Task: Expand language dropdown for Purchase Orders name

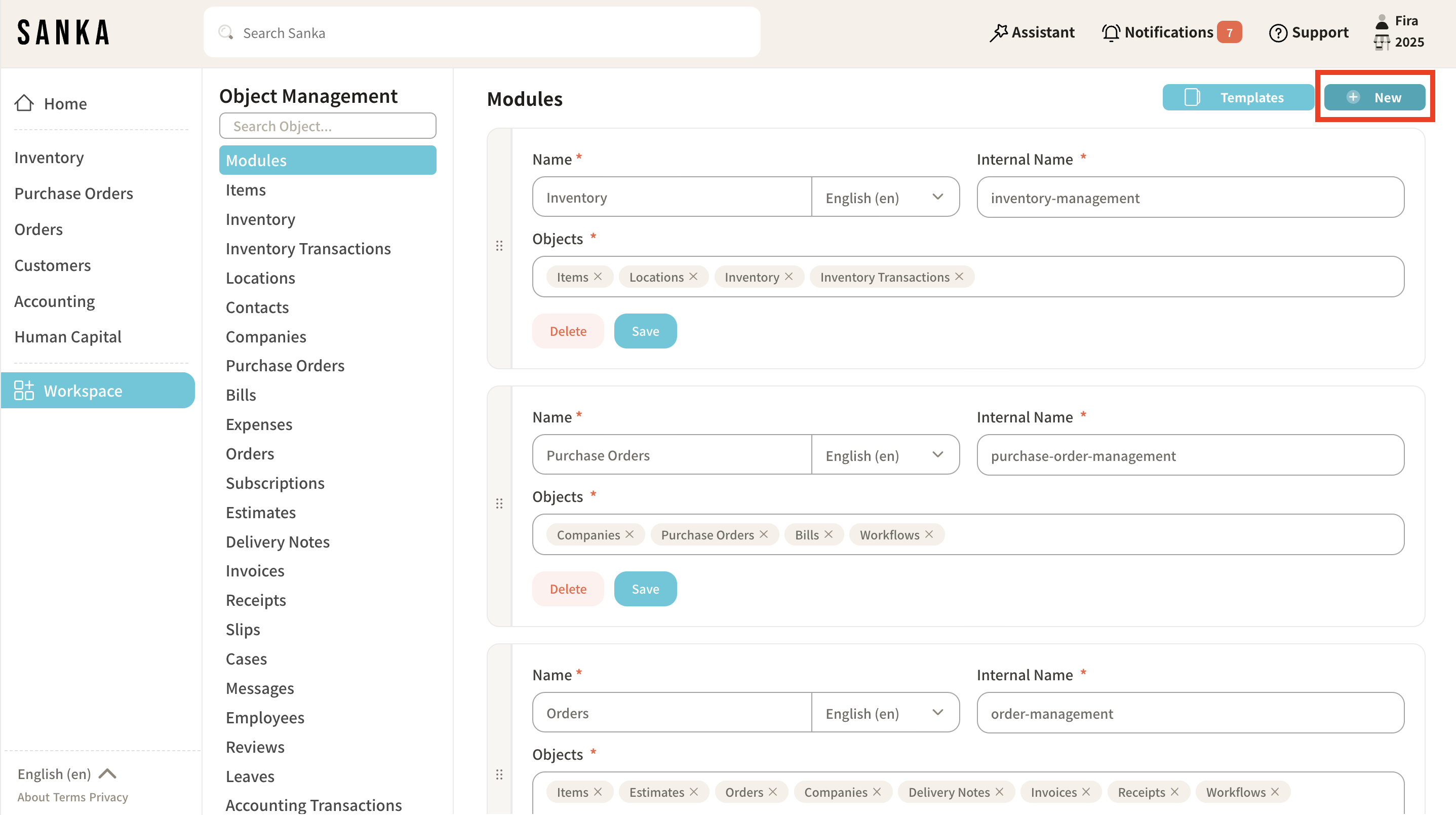Action: click(x=938, y=454)
